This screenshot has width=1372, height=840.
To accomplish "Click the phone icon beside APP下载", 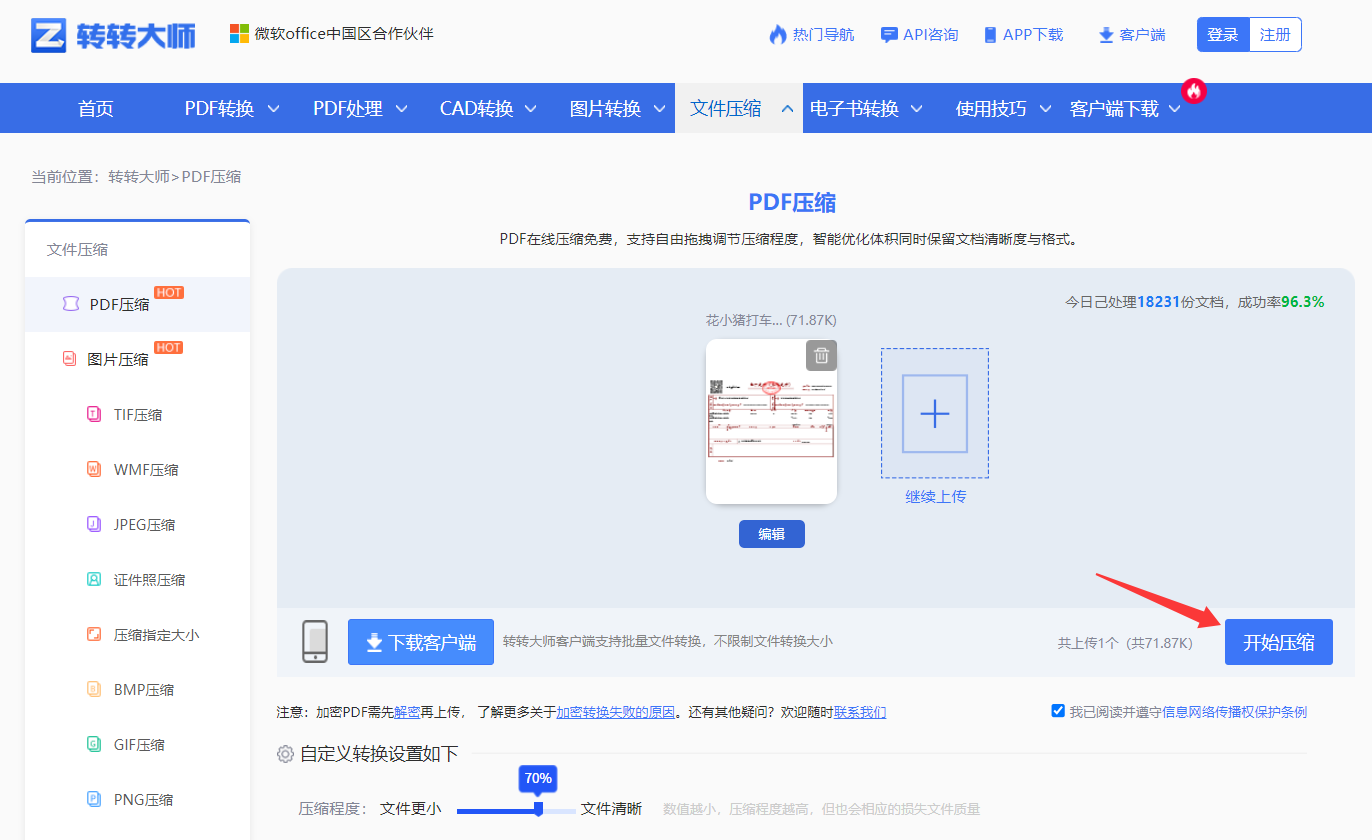I will pyautogui.click(x=990, y=35).
